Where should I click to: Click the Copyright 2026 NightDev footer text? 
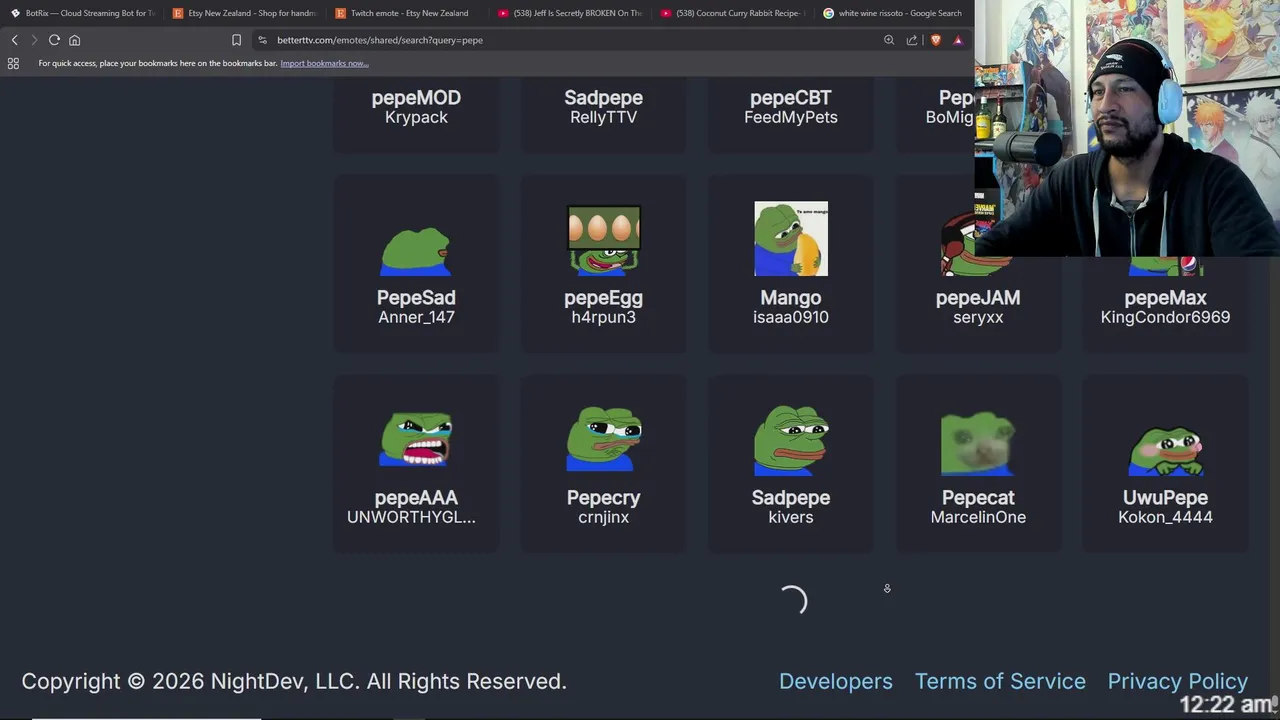pos(294,681)
